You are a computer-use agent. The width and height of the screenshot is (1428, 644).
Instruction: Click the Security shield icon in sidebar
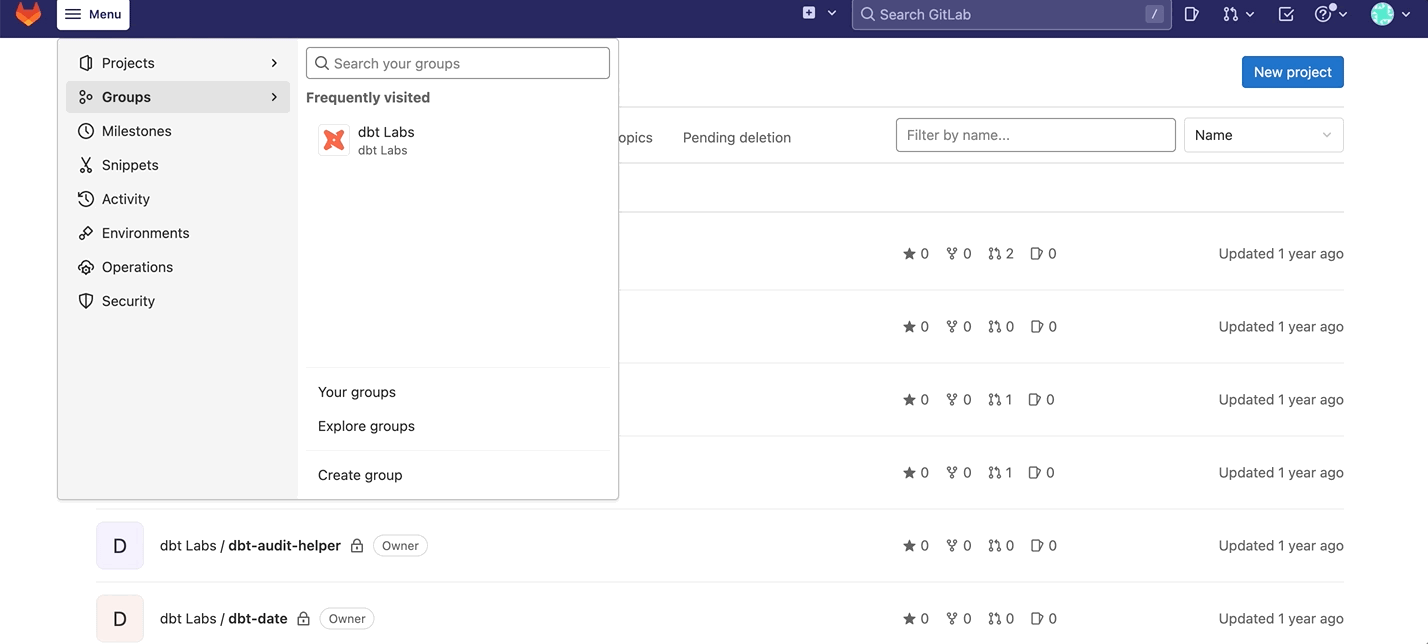click(85, 300)
